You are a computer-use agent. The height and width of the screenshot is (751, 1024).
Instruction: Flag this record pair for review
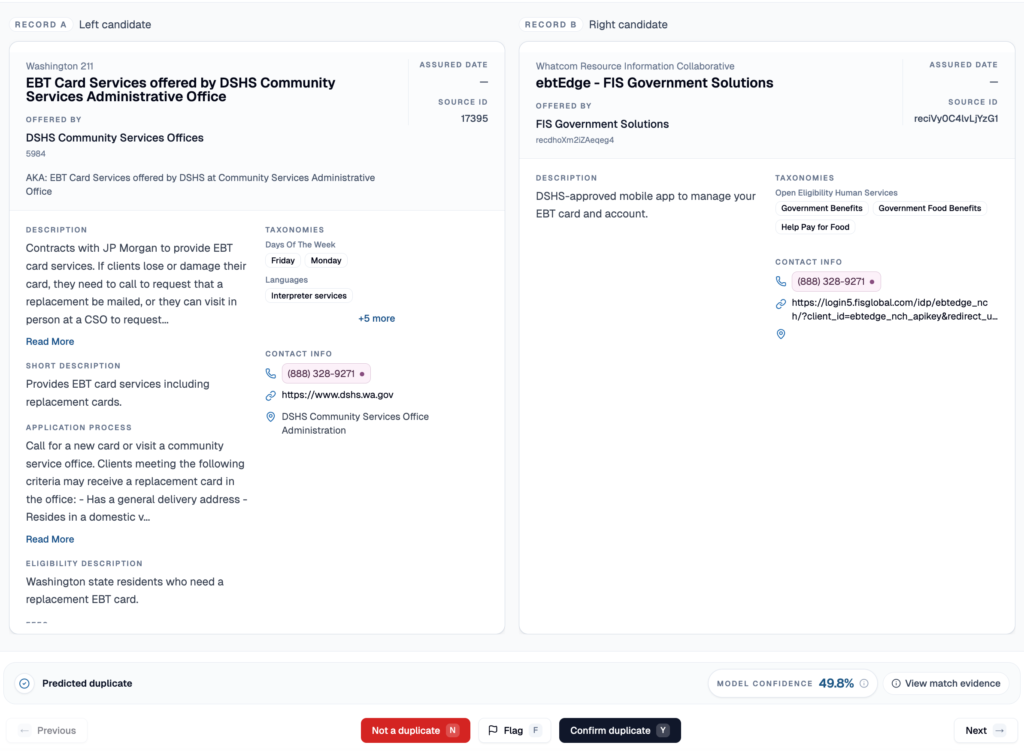click(x=515, y=730)
